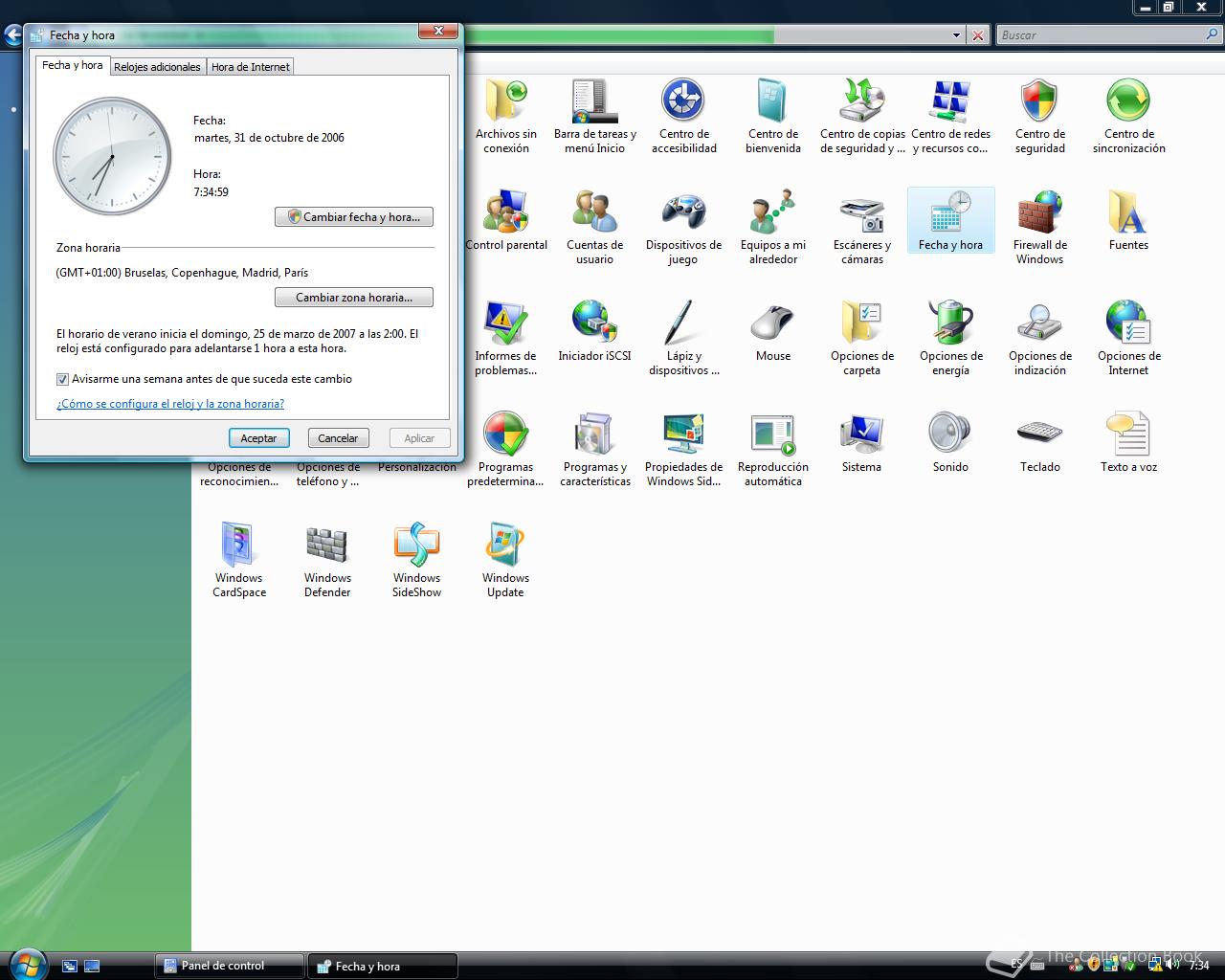
Task: Click the Buscar search field
Action: click(1101, 35)
